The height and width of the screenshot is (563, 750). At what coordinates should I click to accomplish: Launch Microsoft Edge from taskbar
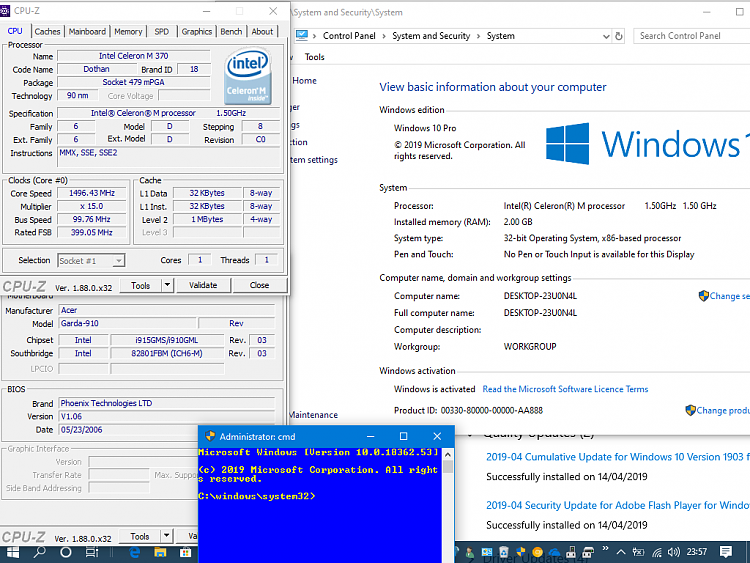click(x=135, y=552)
